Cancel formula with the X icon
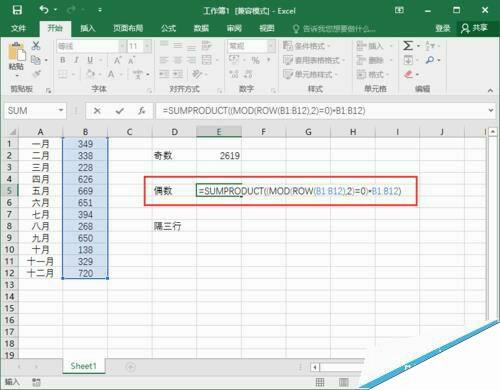 click(97, 111)
